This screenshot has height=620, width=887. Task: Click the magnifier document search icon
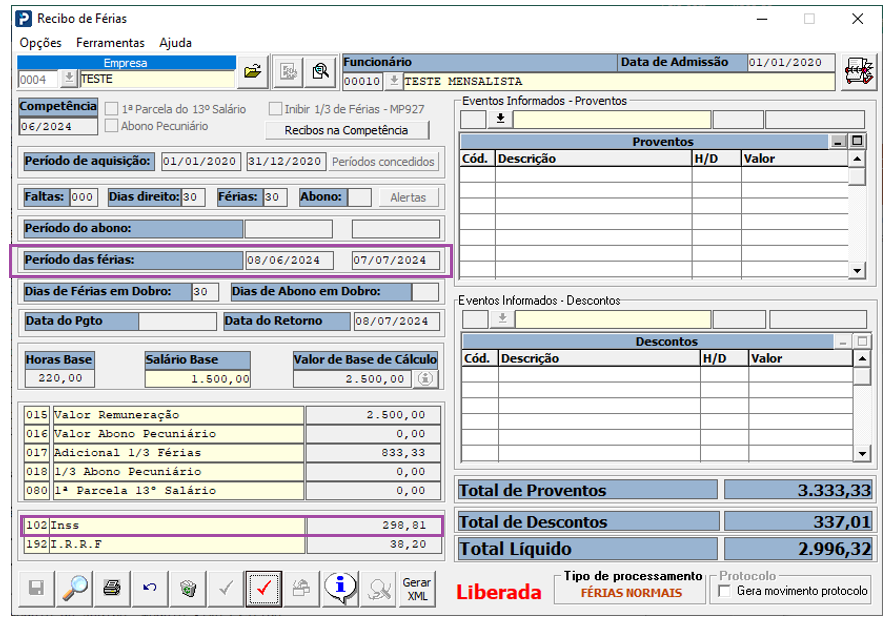[x=321, y=71]
